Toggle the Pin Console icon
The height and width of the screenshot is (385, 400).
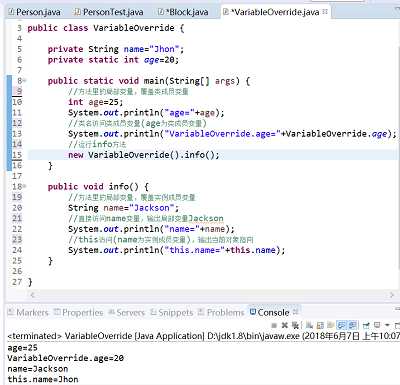(366, 325)
